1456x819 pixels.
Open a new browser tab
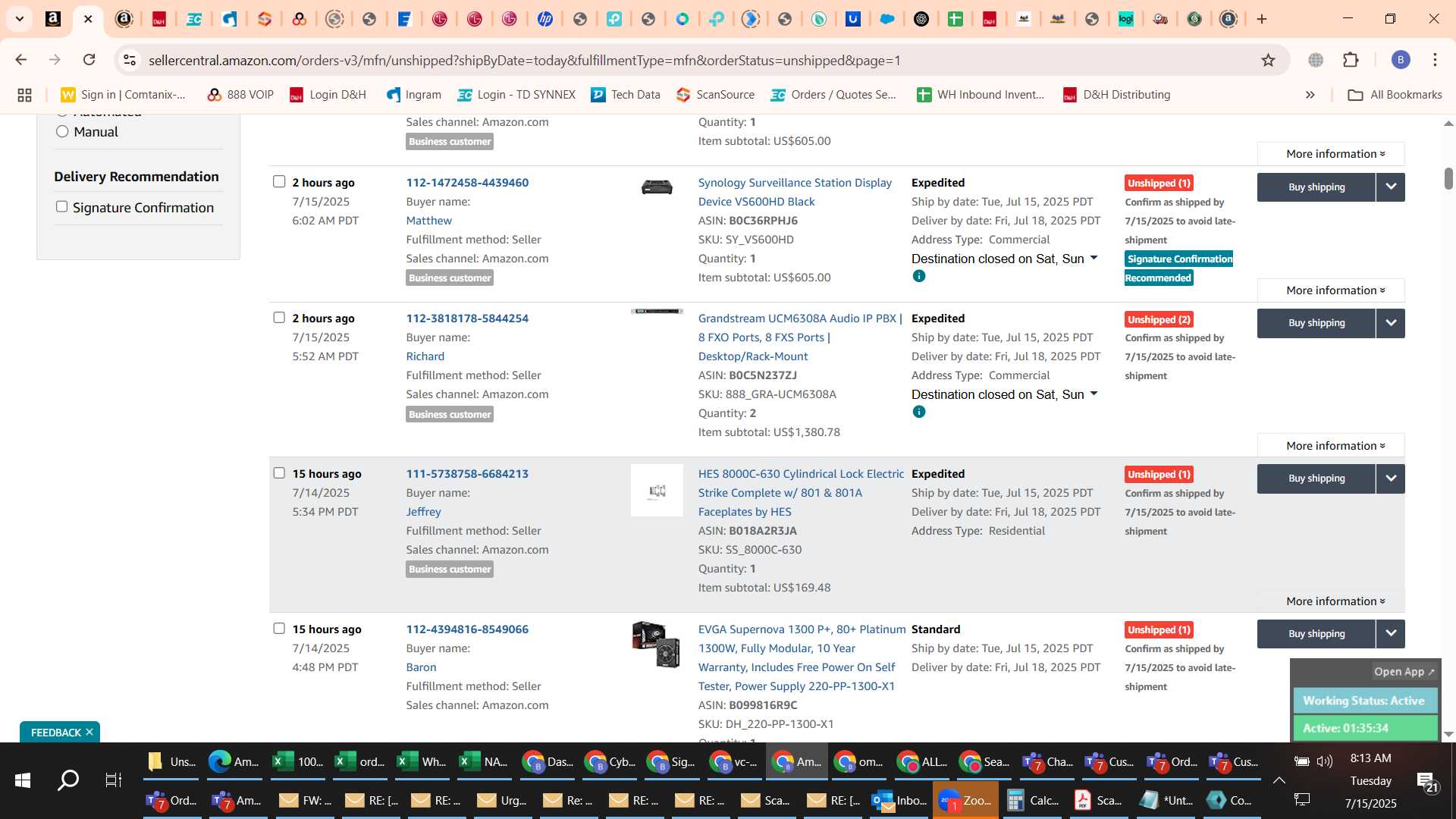click(1262, 19)
